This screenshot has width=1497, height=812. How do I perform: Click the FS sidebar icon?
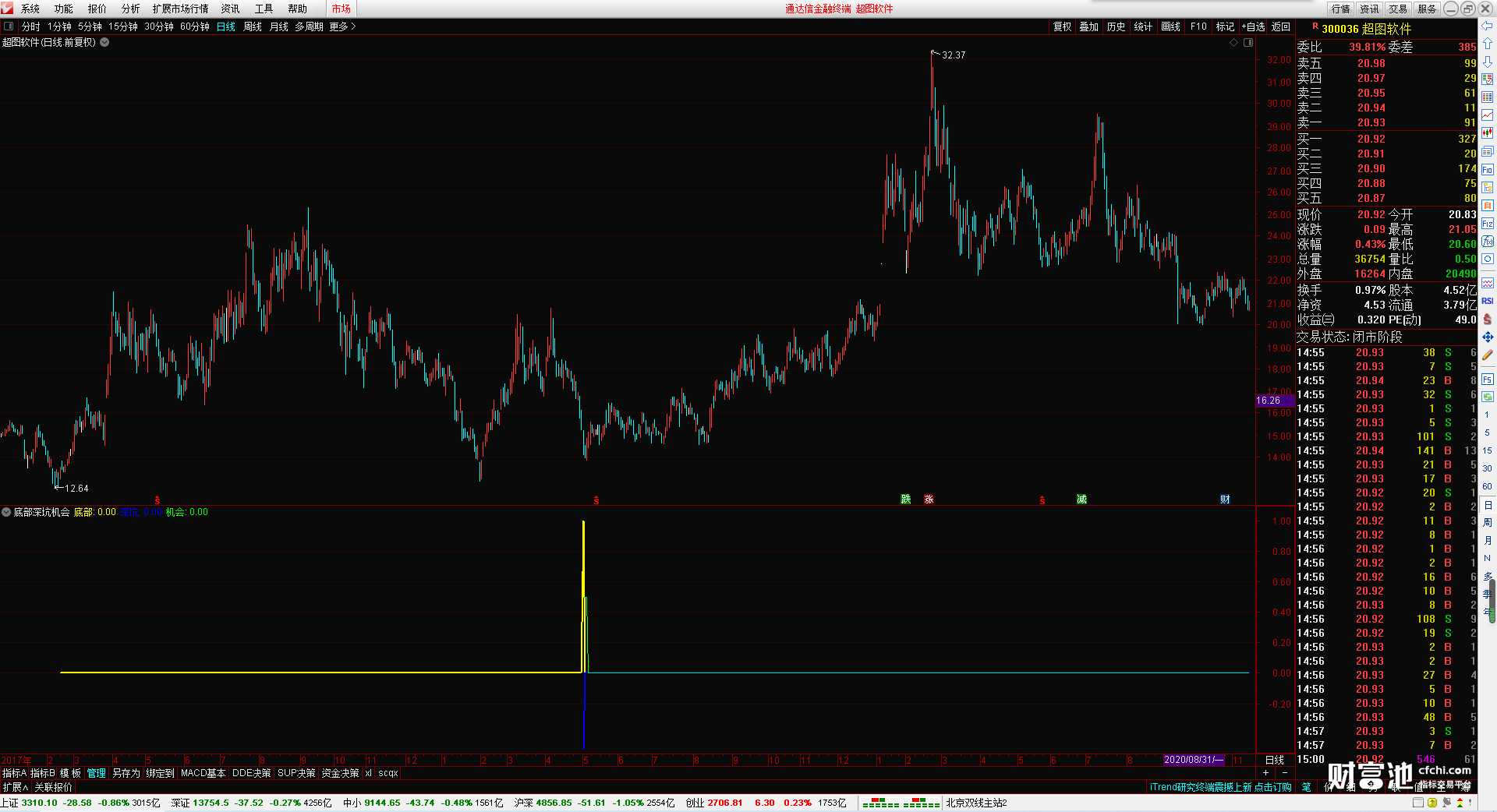point(1487,380)
